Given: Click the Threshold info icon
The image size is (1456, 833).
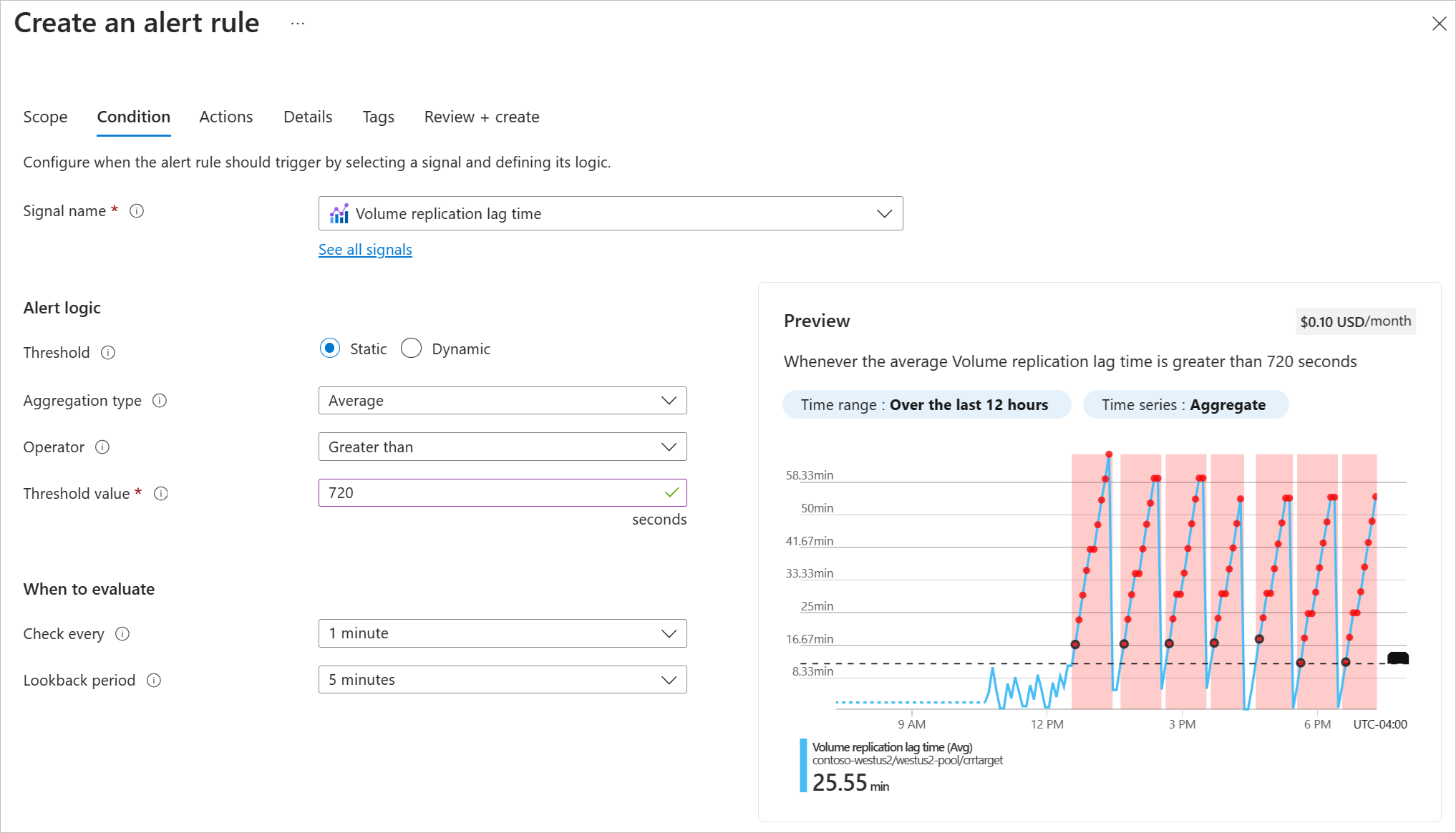Looking at the screenshot, I should [108, 353].
